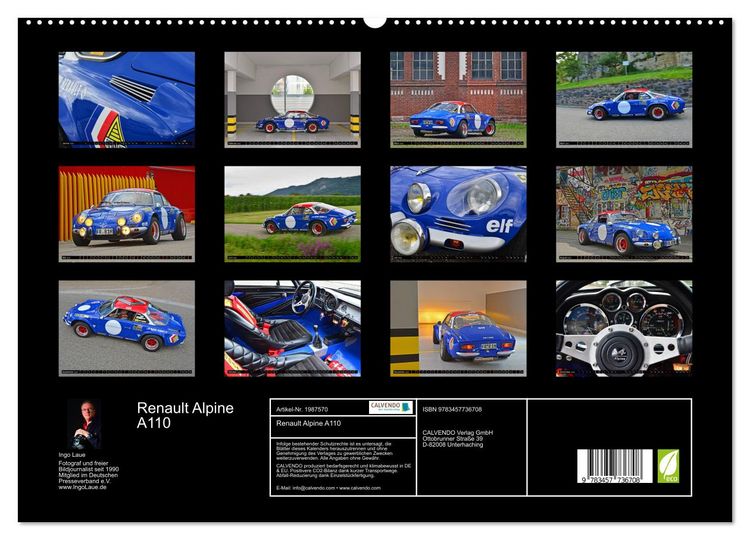Open the thumbnail with round window garage
Image resolution: width=750 pixels, height=540 pixels.
[x=292, y=99]
